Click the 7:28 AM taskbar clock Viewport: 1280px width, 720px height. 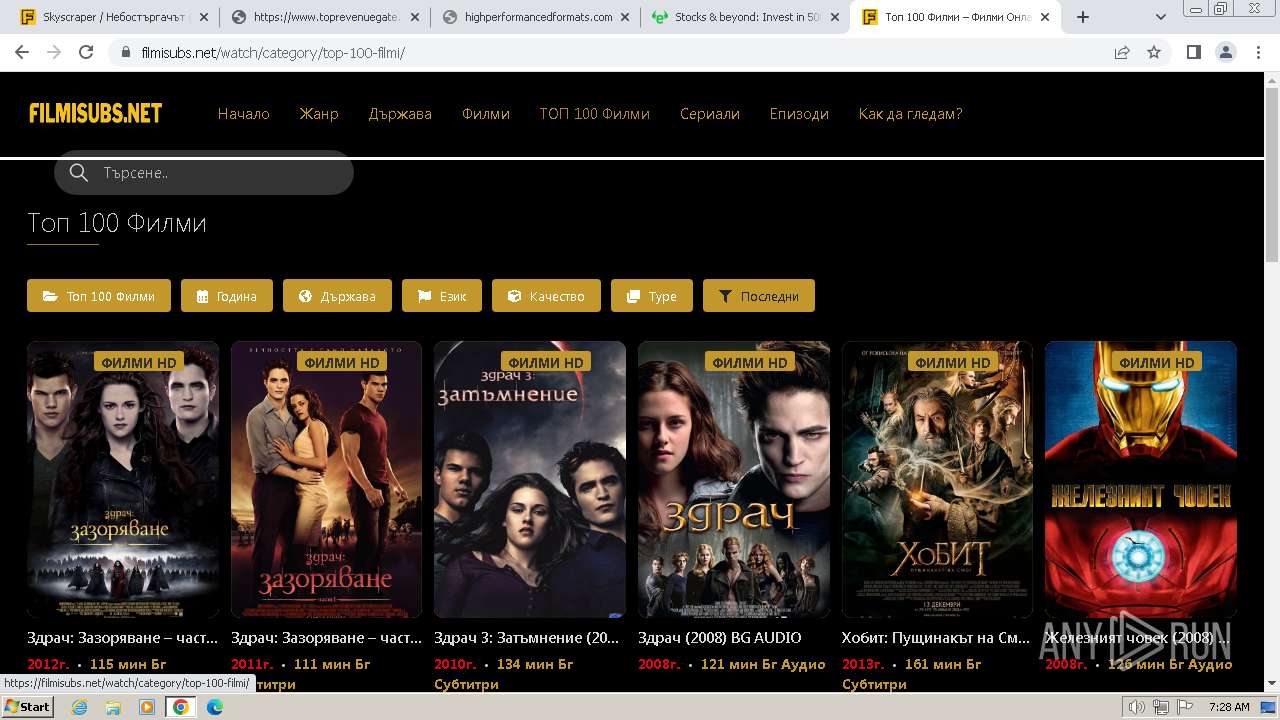pos(1229,707)
